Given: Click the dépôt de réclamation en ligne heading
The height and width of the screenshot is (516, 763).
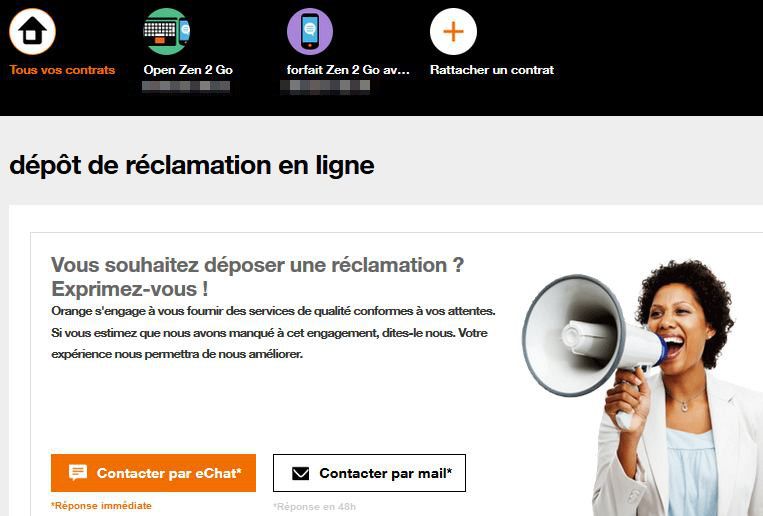Looking at the screenshot, I should [x=192, y=165].
